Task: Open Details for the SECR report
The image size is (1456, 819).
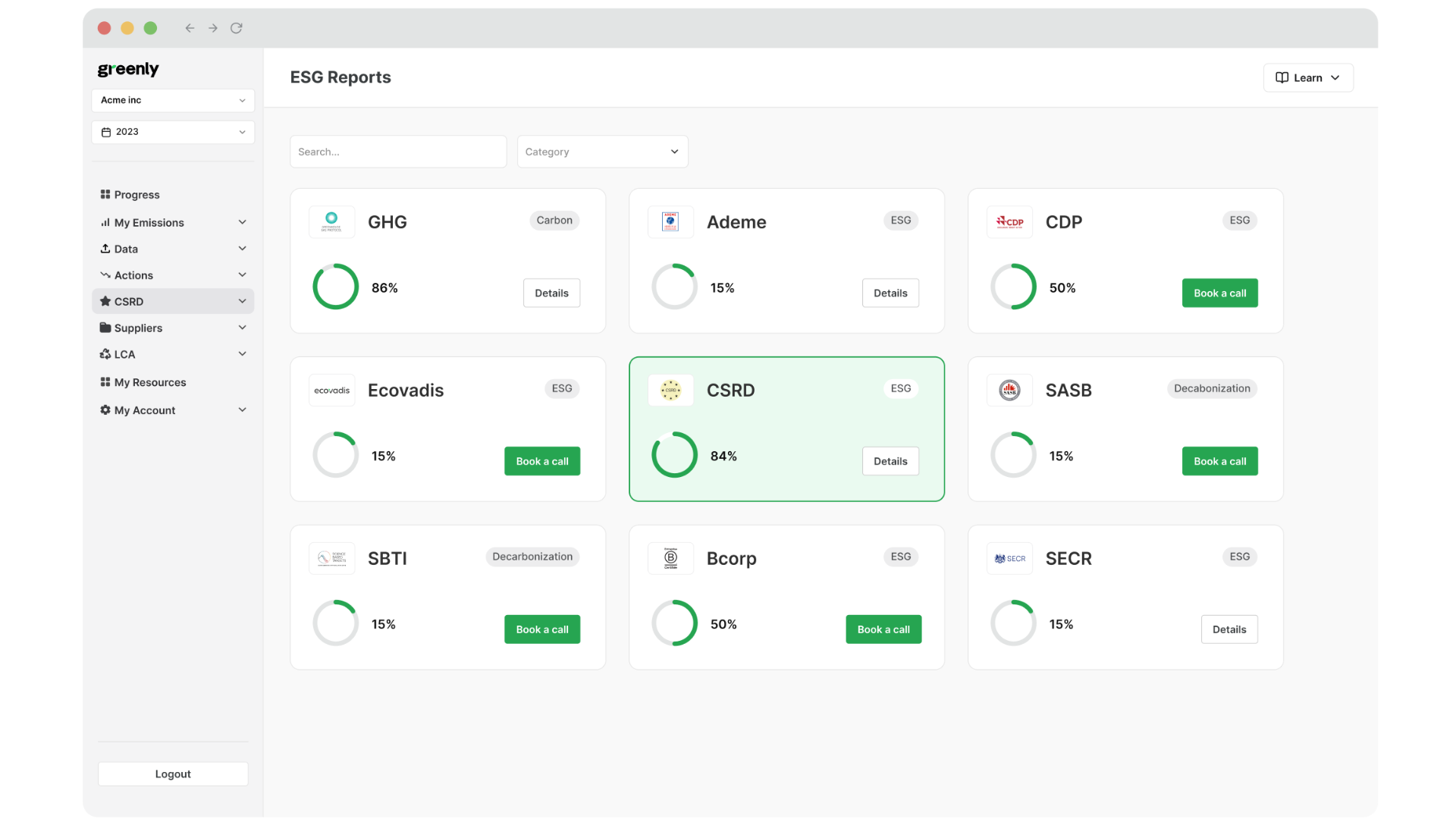Action: [1229, 629]
